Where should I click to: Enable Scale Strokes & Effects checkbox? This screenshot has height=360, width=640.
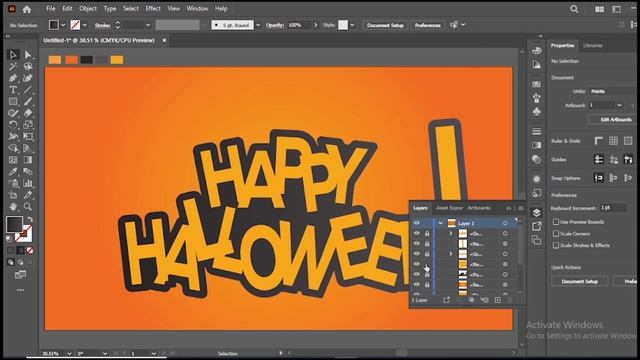coord(556,245)
